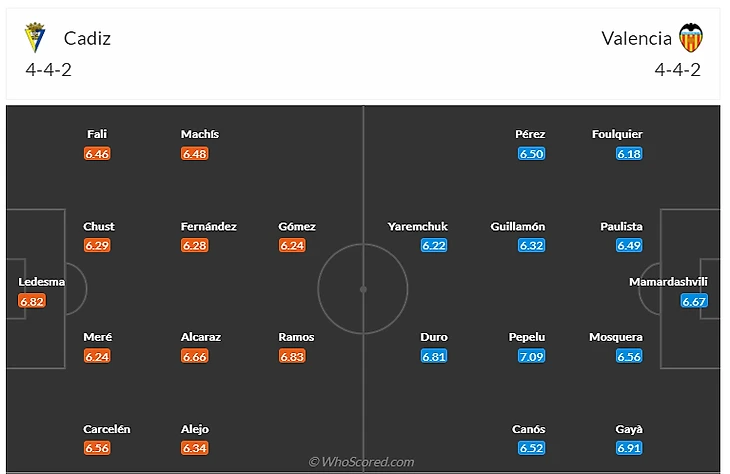Select player Machís on the pitch
Screen dimensions: 730x474
click(200, 134)
